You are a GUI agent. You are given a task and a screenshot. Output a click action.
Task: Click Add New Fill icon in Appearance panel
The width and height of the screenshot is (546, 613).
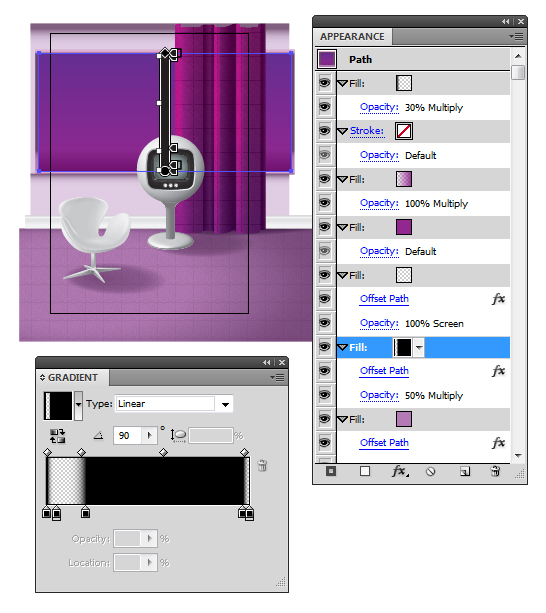(365, 471)
